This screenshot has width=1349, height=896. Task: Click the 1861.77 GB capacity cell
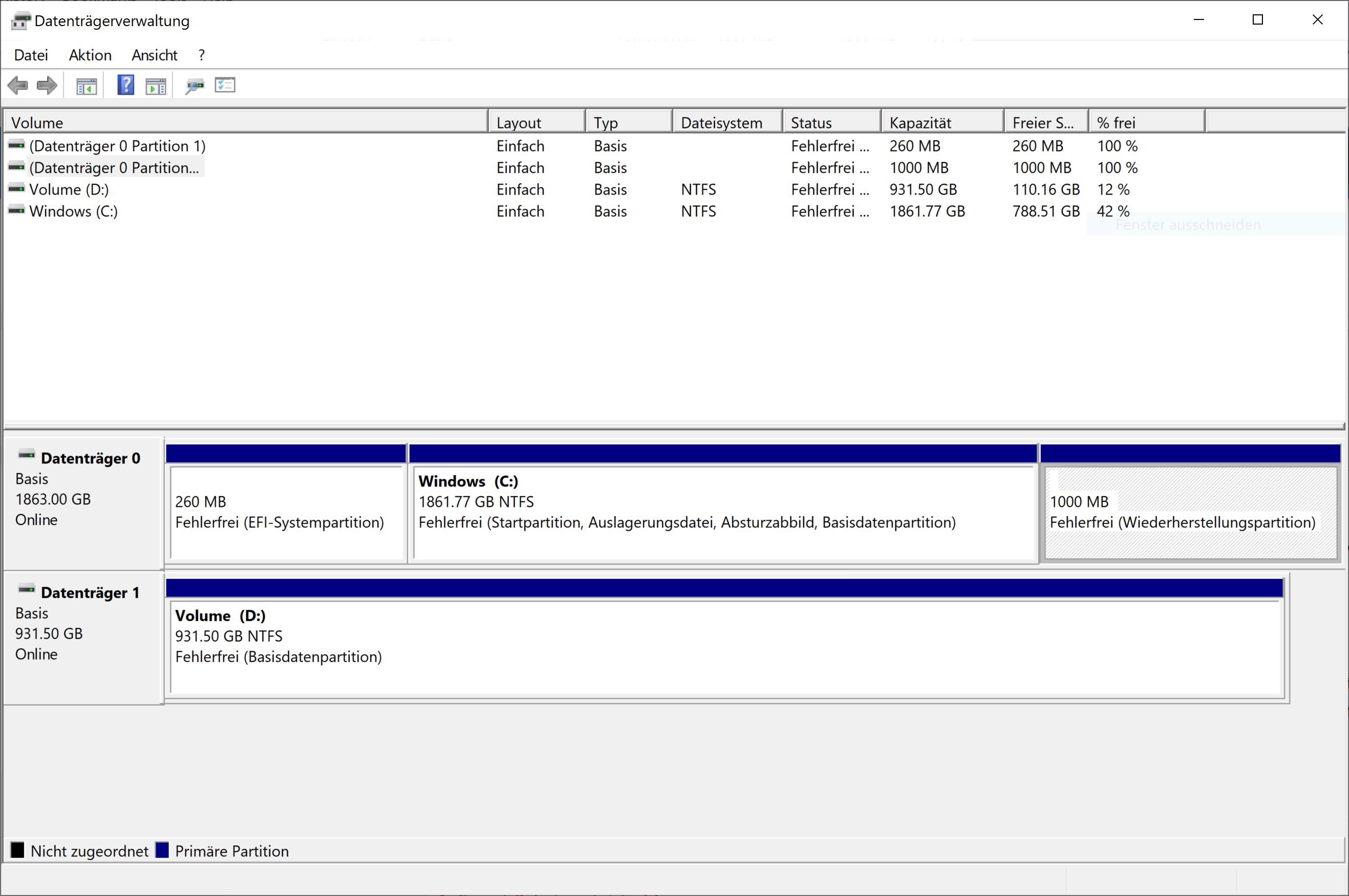(x=927, y=211)
